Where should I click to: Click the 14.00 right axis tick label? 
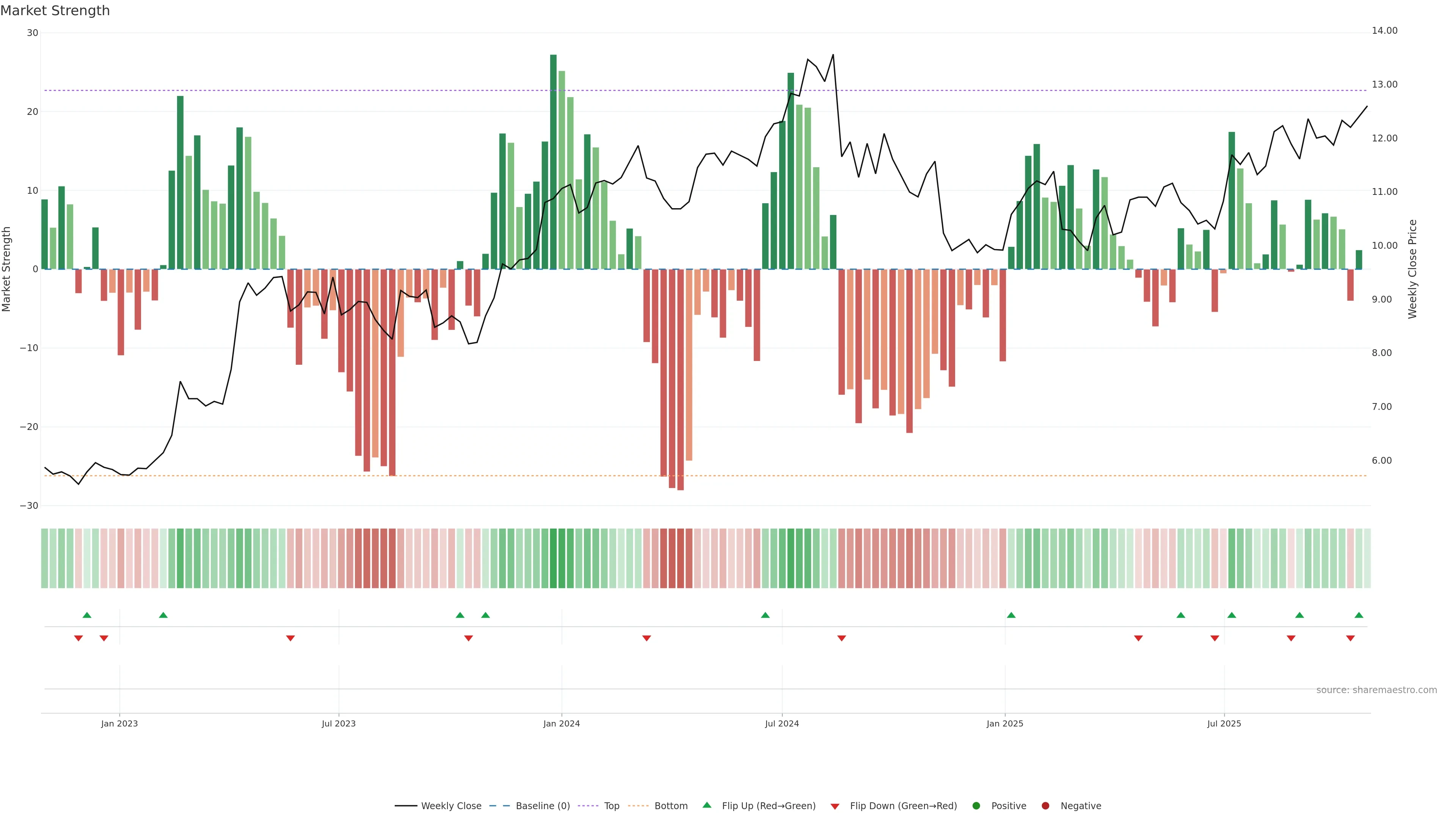[1384, 30]
